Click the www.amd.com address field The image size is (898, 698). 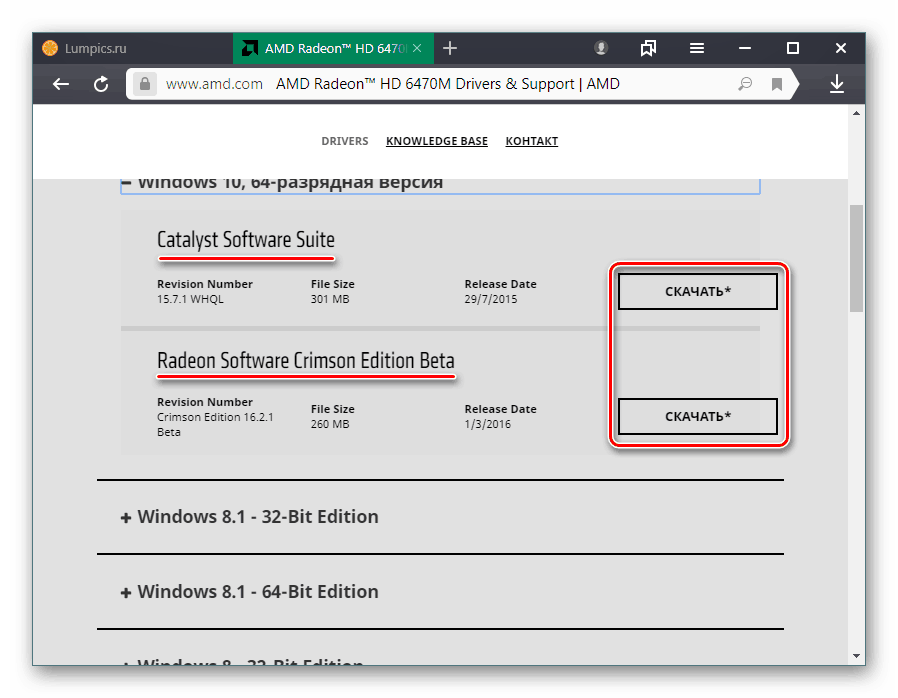tap(214, 84)
